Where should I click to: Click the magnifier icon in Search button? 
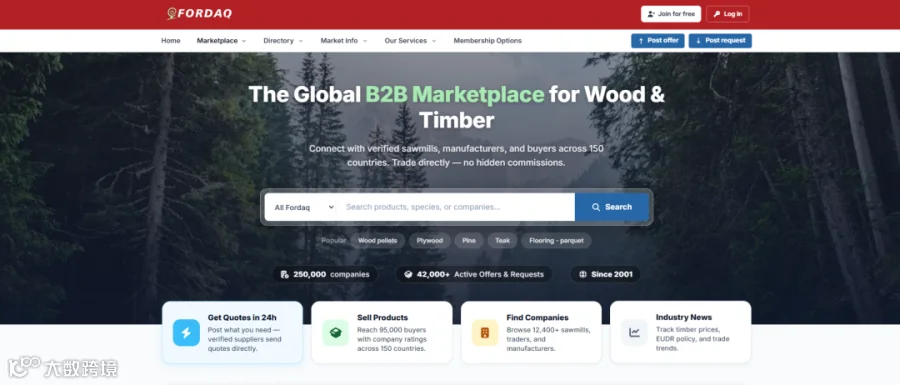point(596,207)
